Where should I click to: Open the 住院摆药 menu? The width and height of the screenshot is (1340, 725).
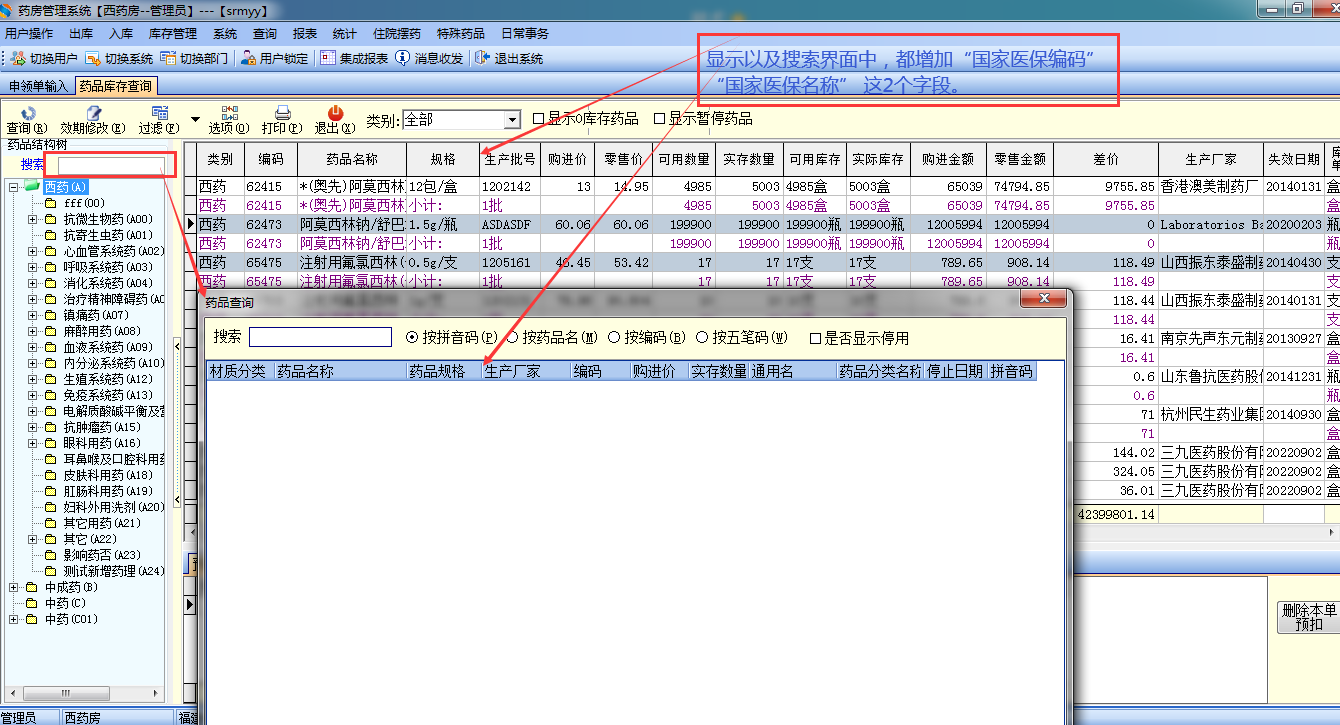tap(397, 34)
